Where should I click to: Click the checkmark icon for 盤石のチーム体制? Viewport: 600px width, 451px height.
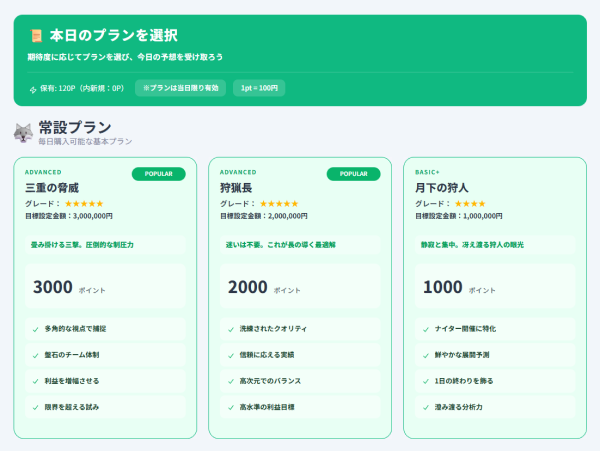pos(36,355)
